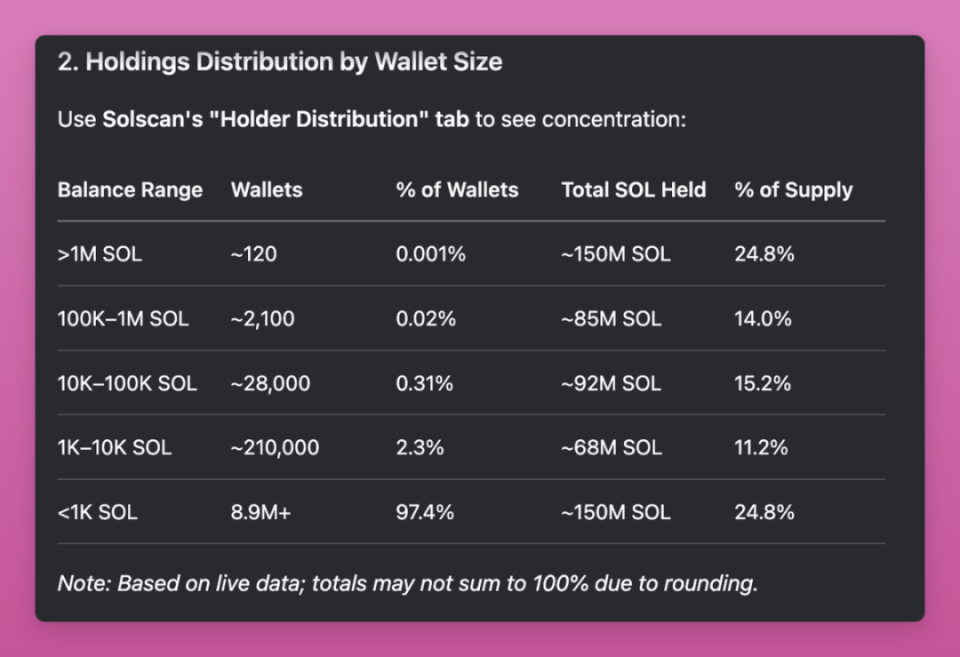
Task: Select the "100K–1M SOL" row label
Action: click(x=123, y=319)
